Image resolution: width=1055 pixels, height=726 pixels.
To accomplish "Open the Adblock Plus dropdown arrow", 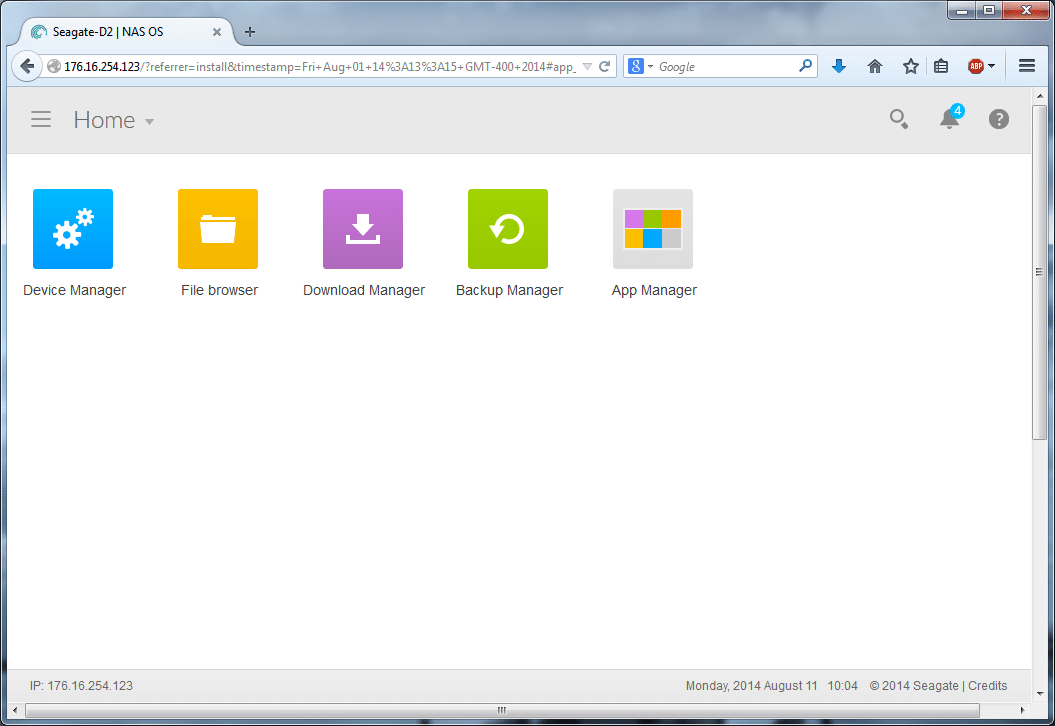I will (x=991, y=66).
